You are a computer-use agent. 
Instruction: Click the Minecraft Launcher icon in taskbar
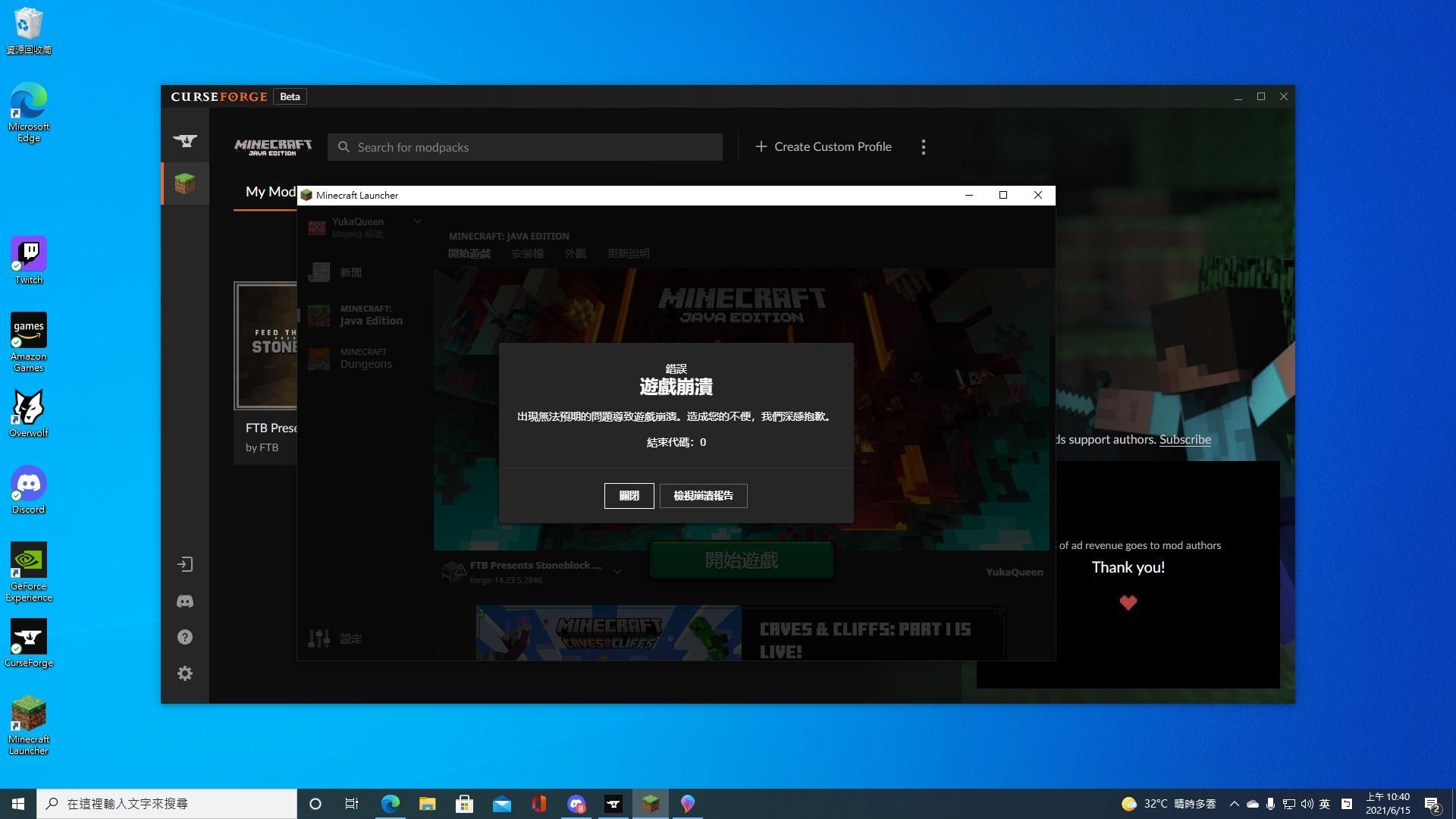(650, 804)
